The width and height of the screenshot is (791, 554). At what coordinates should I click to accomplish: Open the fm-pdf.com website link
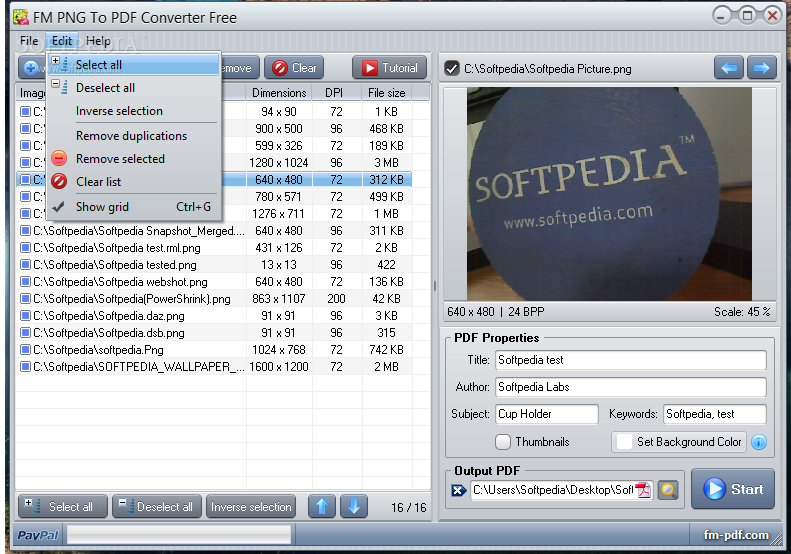[736, 535]
